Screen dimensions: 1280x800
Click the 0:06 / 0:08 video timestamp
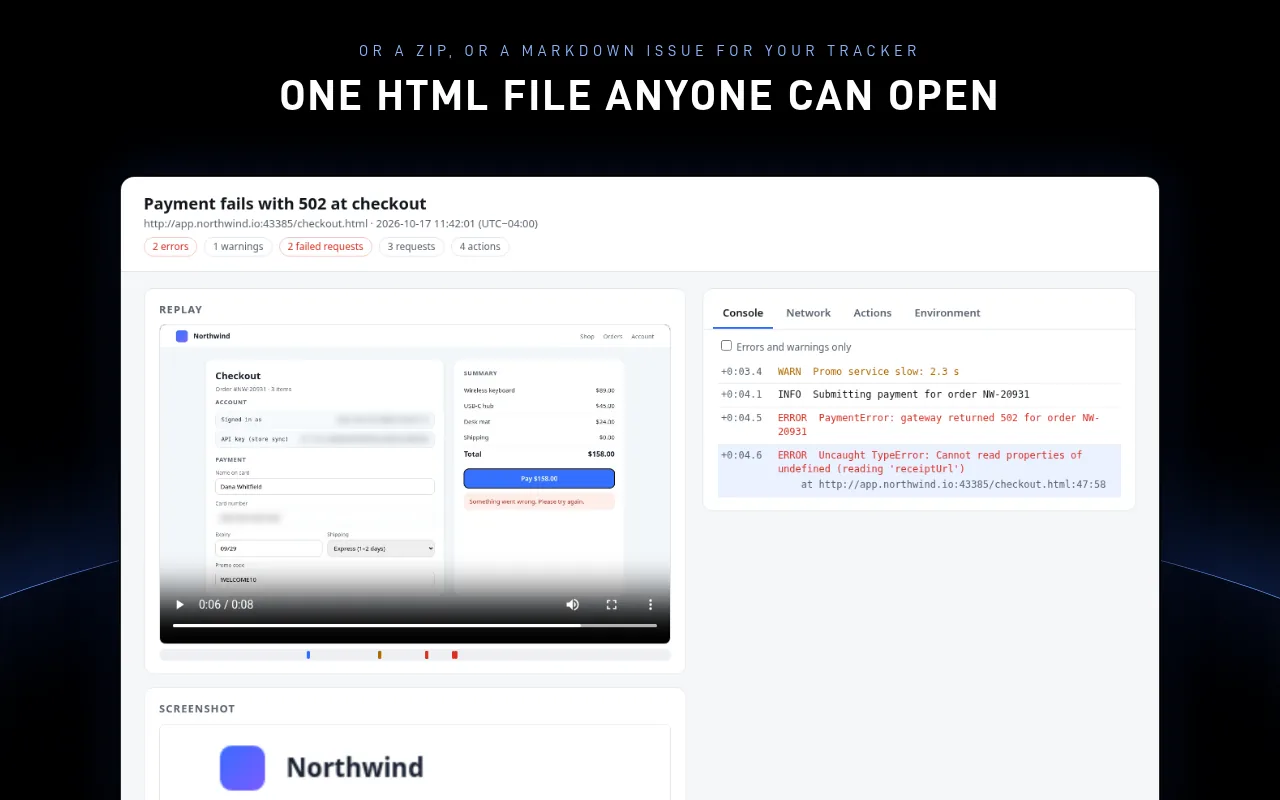coord(226,604)
